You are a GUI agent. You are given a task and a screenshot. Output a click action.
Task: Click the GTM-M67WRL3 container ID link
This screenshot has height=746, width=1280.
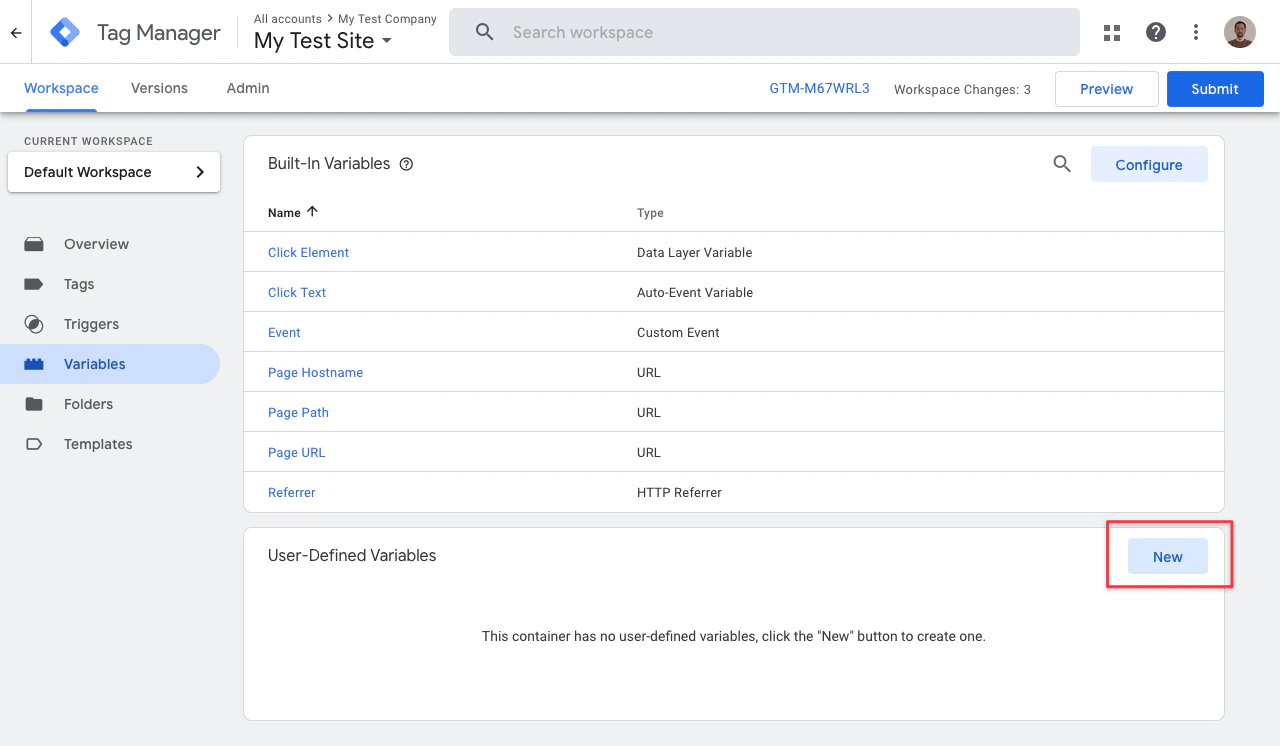coord(819,88)
